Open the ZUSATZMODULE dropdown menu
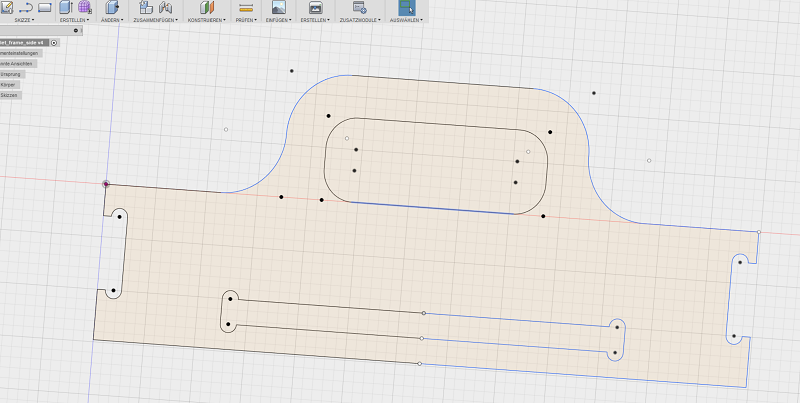800x403 pixels. (x=359, y=19)
